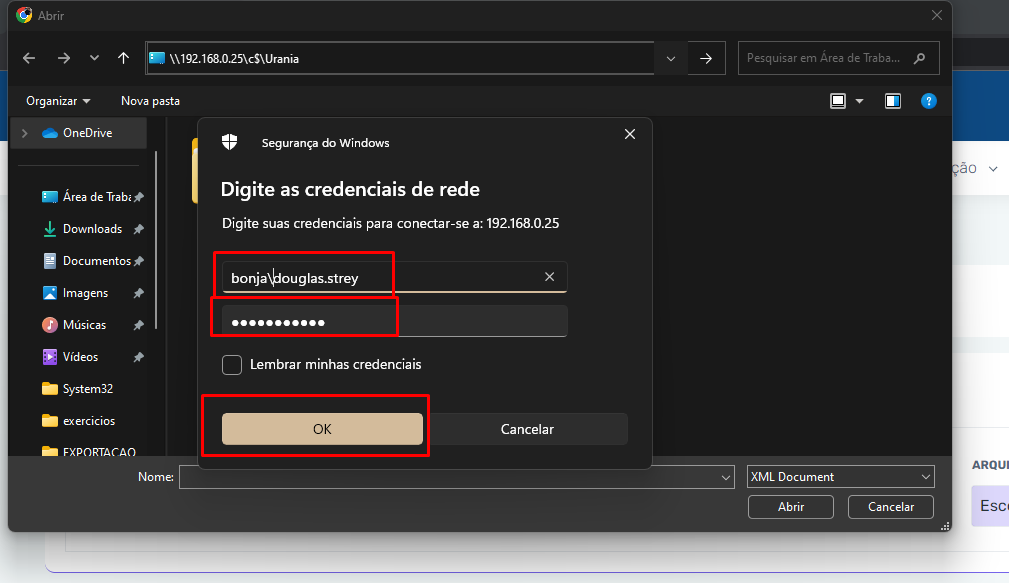Toggle the preview pane icon
The image size is (1009, 583).
click(893, 101)
